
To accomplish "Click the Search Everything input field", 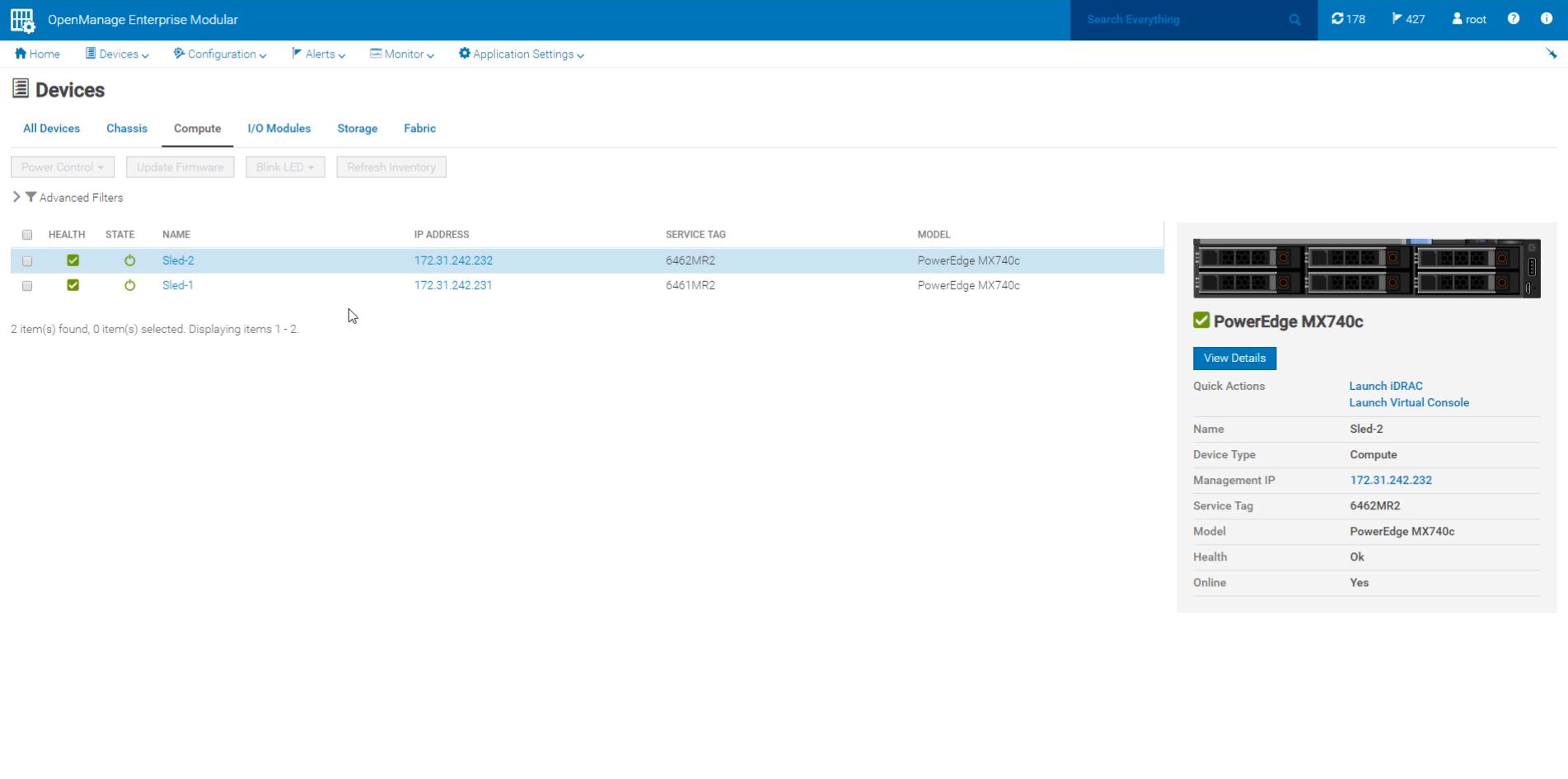I will click(1182, 20).
